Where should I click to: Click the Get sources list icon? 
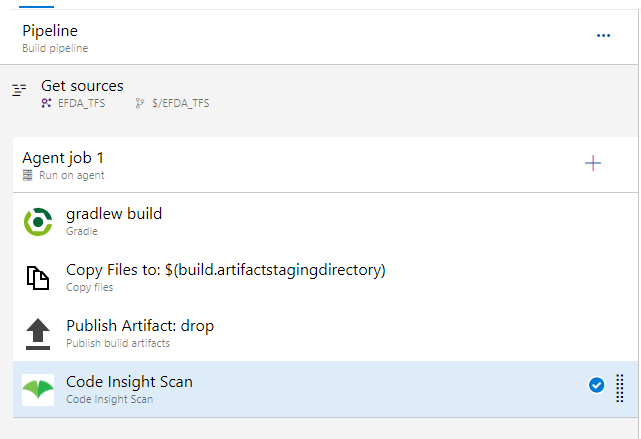(x=19, y=90)
